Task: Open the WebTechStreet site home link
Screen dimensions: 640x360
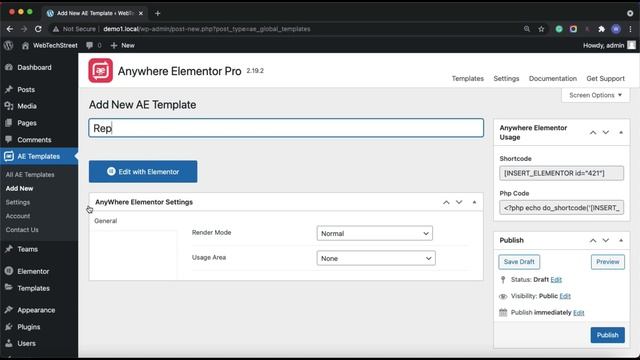Action: (x=49, y=45)
